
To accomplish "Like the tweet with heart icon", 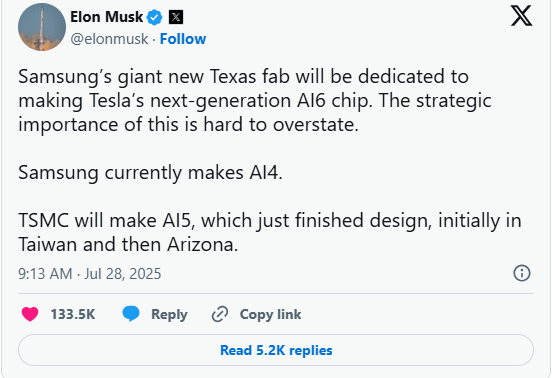I will pyautogui.click(x=30, y=314).
